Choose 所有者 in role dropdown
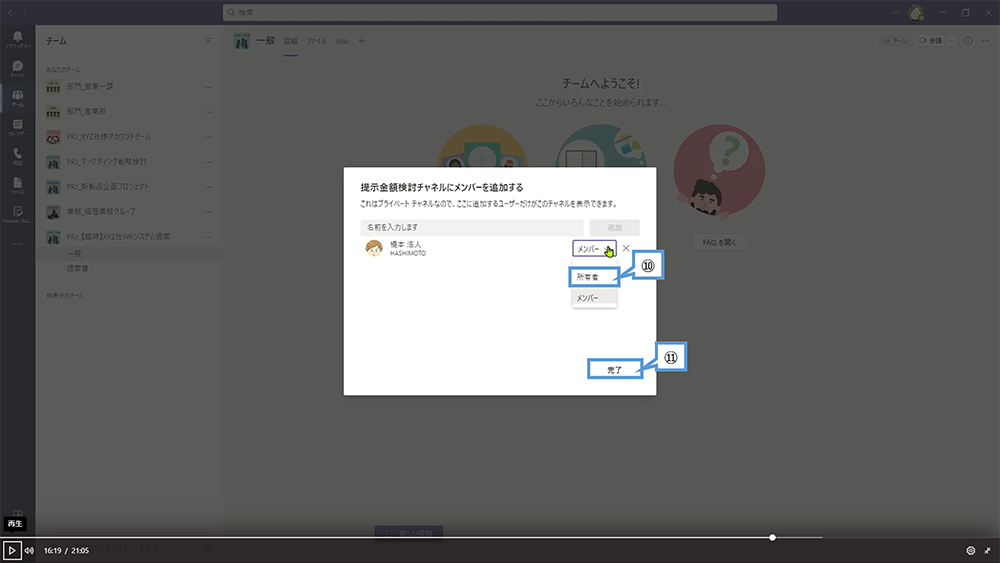 (x=594, y=277)
